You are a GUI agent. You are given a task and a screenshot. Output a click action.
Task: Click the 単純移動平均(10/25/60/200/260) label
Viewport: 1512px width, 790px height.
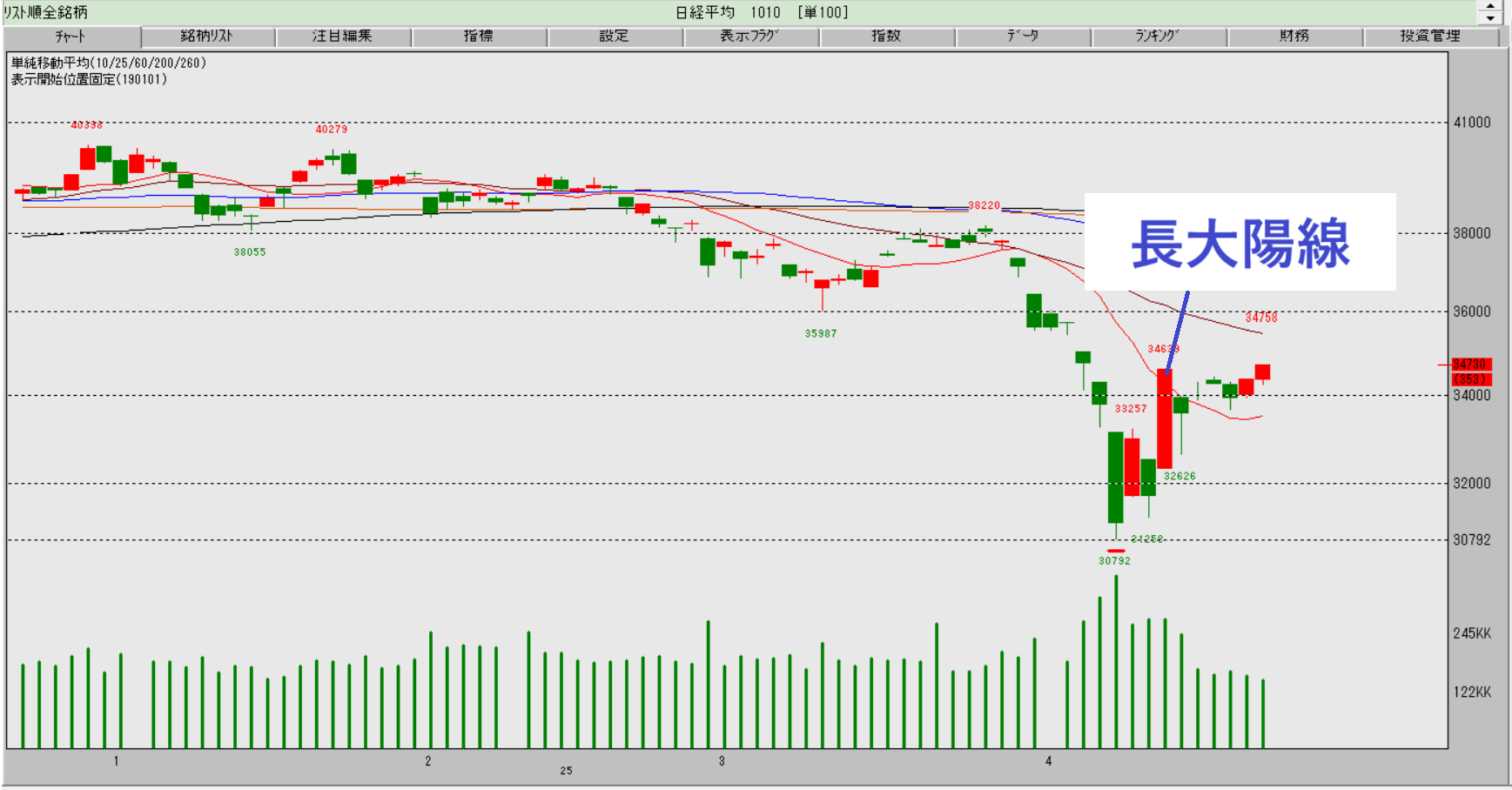click(108, 64)
